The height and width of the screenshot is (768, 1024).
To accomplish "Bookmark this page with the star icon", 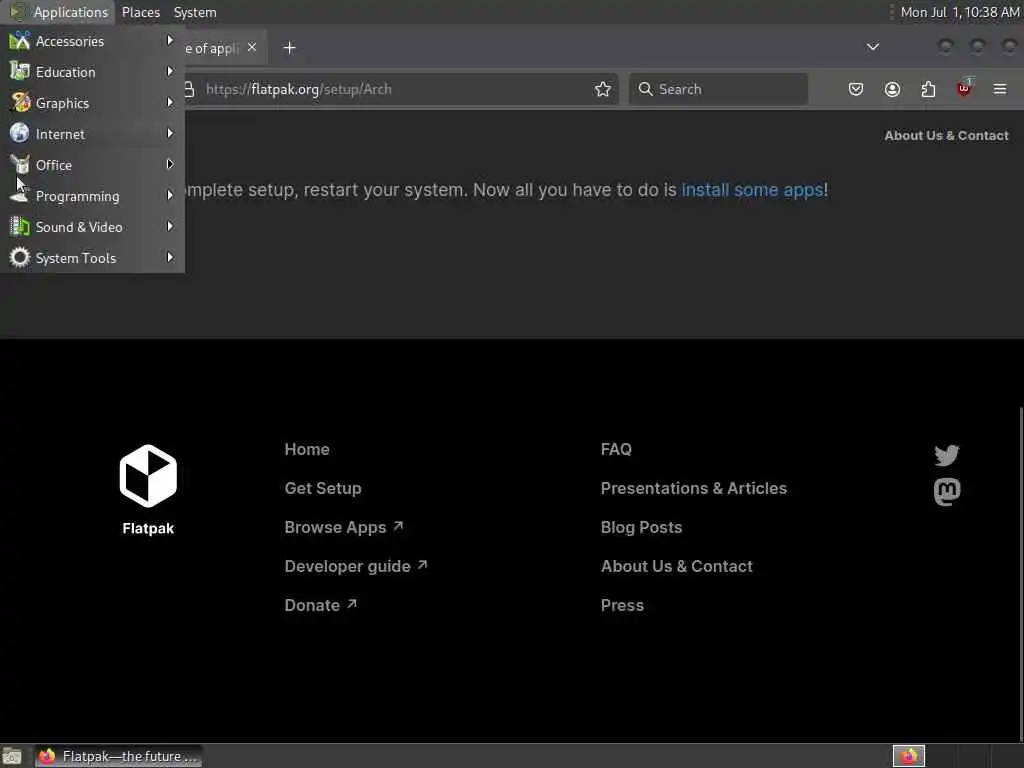I will coord(603,89).
